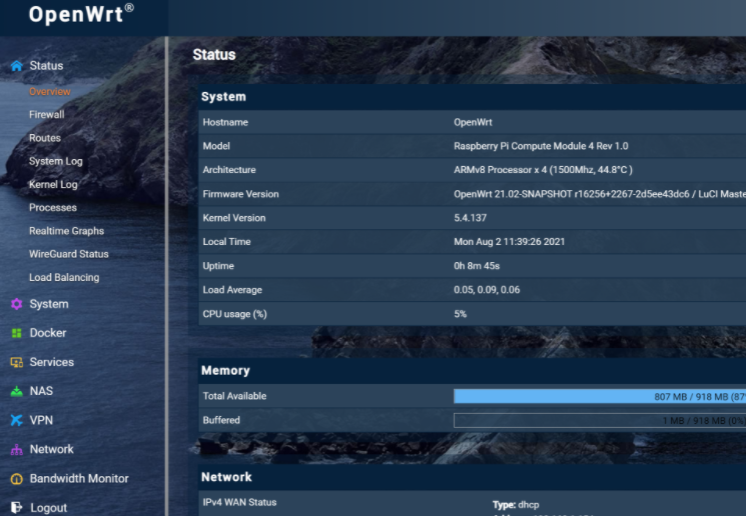Select the Overview menu item
The height and width of the screenshot is (516, 746).
[49, 92]
